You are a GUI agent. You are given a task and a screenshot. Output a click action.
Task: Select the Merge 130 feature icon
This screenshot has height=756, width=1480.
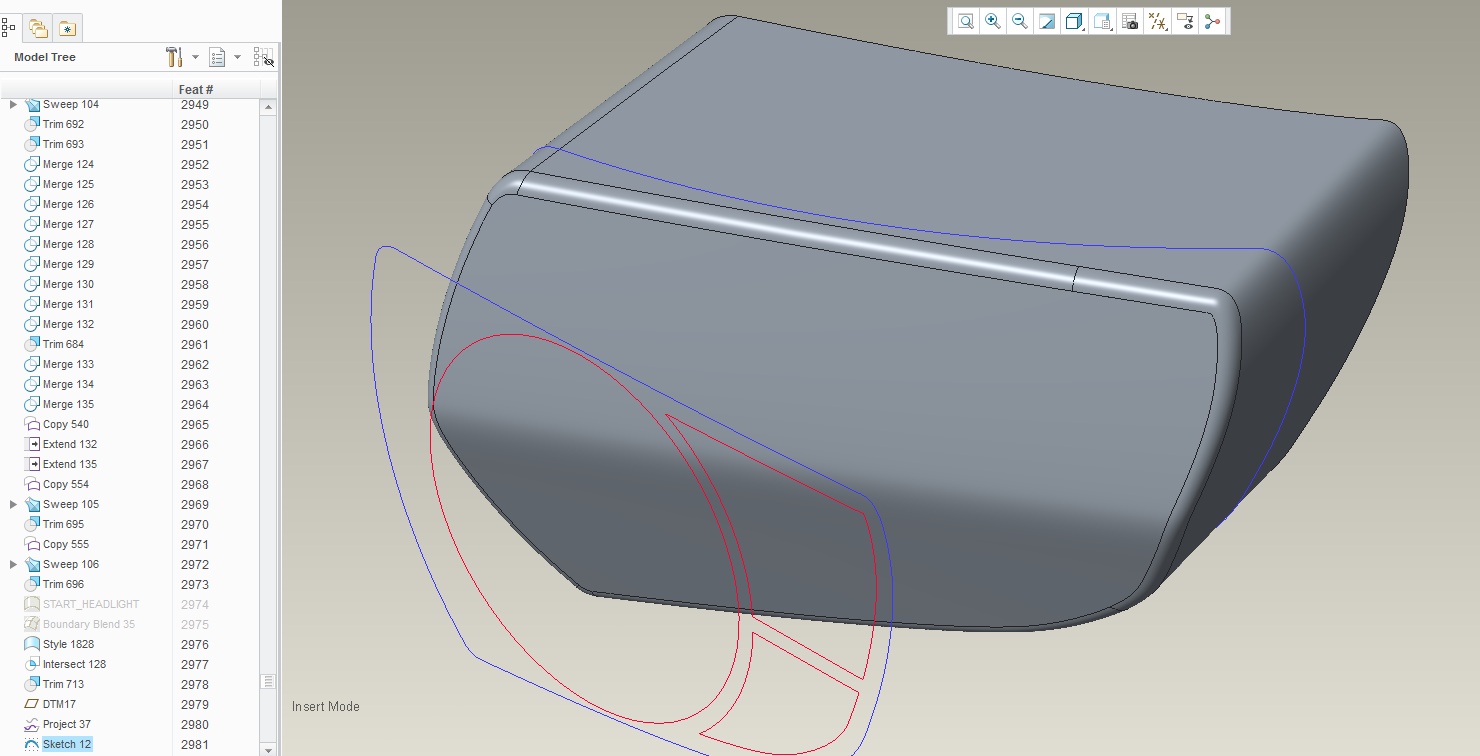click(32, 284)
